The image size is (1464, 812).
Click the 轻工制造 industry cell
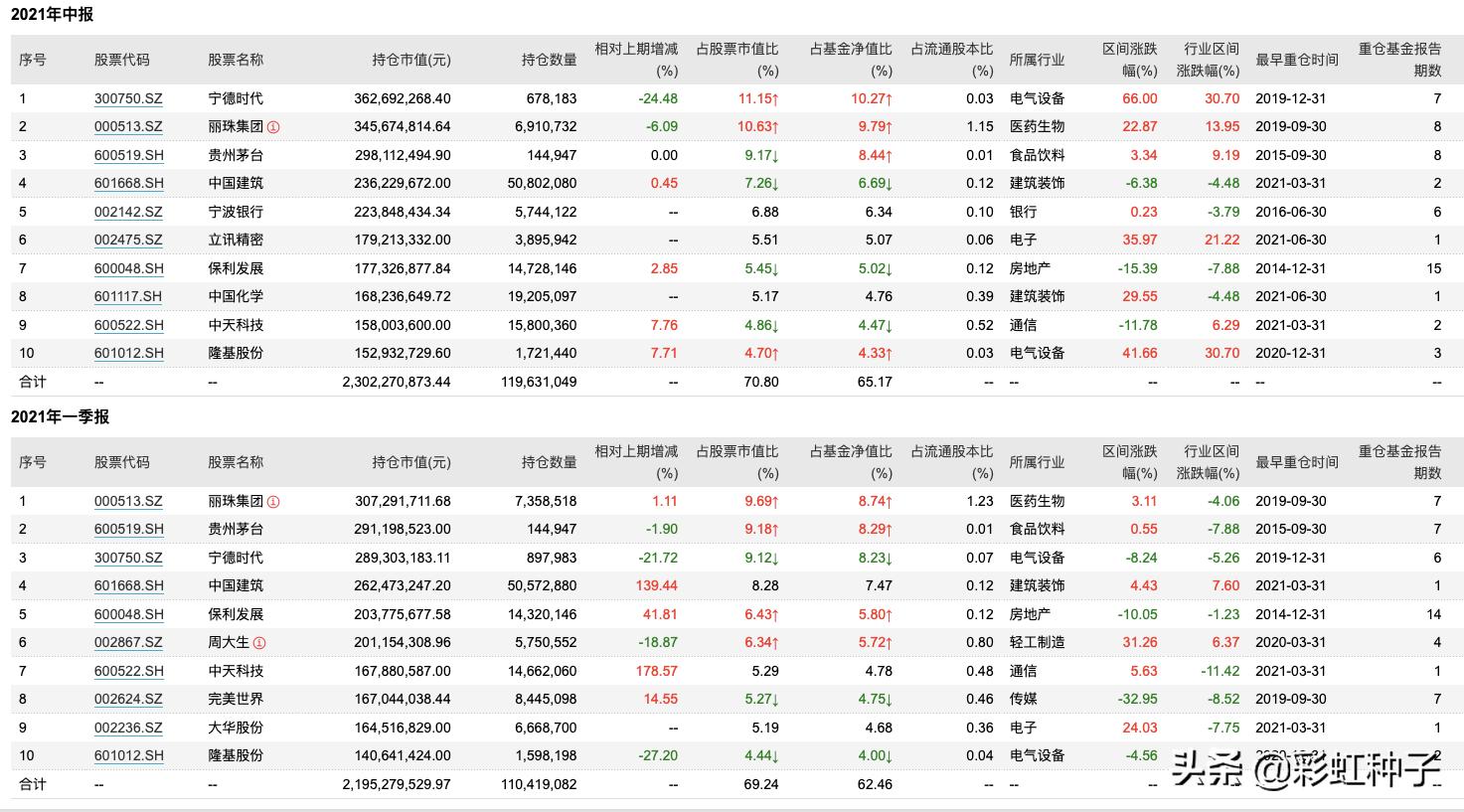(x=1037, y=642)
